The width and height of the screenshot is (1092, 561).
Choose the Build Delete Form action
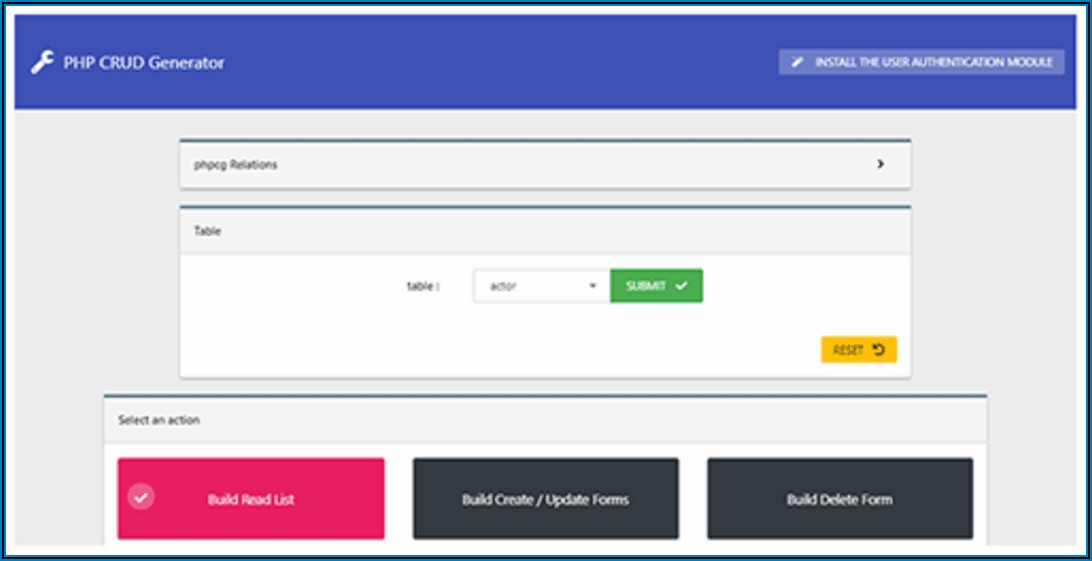pos(840,498)
